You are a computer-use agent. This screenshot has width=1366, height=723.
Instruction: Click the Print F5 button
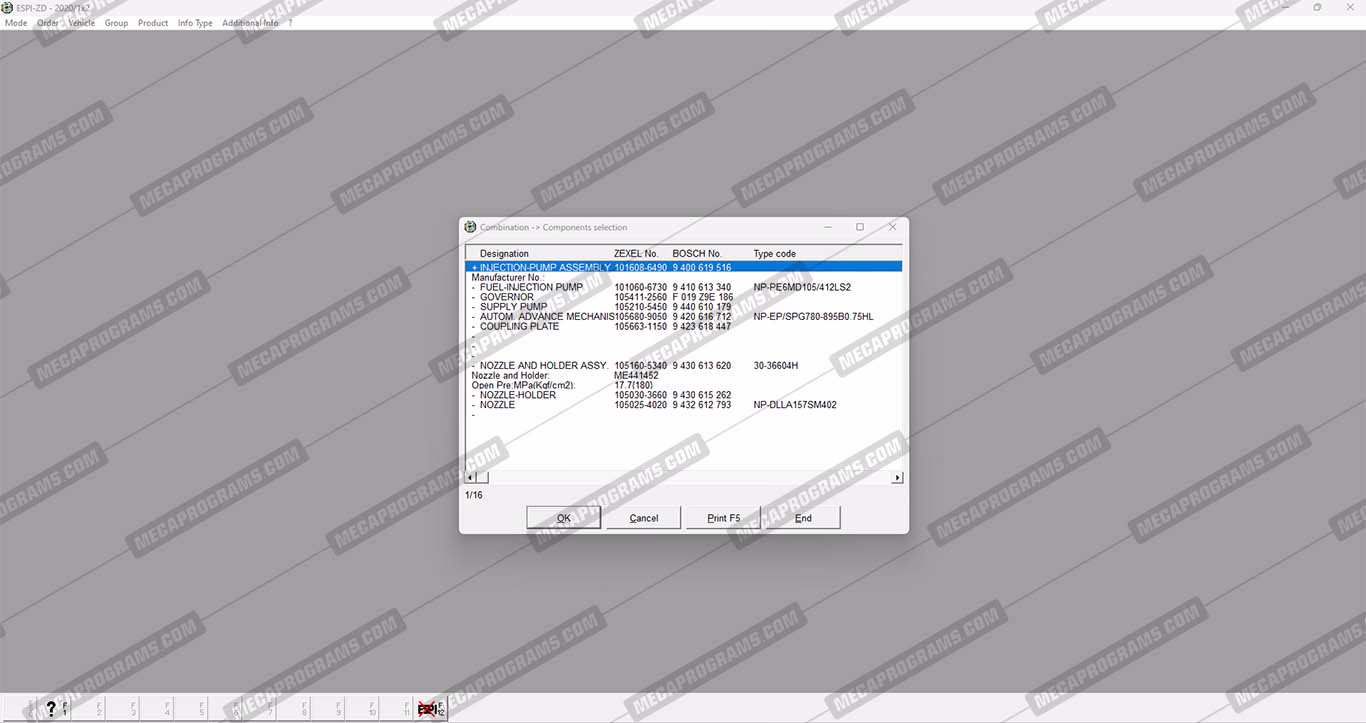click(723, 518)
